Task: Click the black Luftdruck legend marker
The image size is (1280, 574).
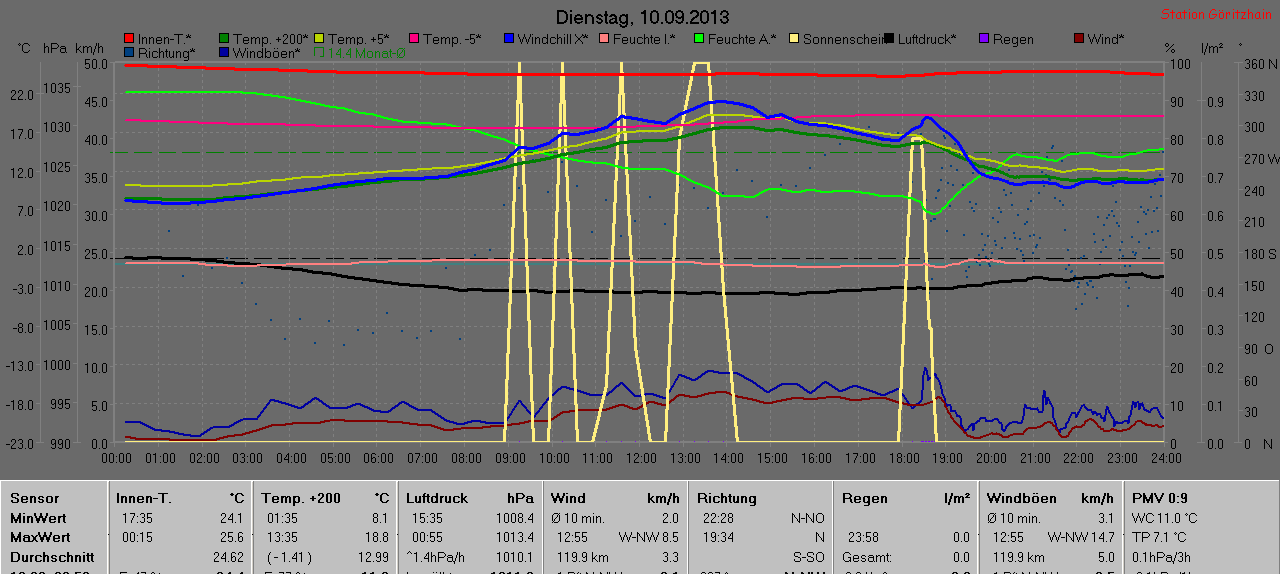Action: click(889, 39)
